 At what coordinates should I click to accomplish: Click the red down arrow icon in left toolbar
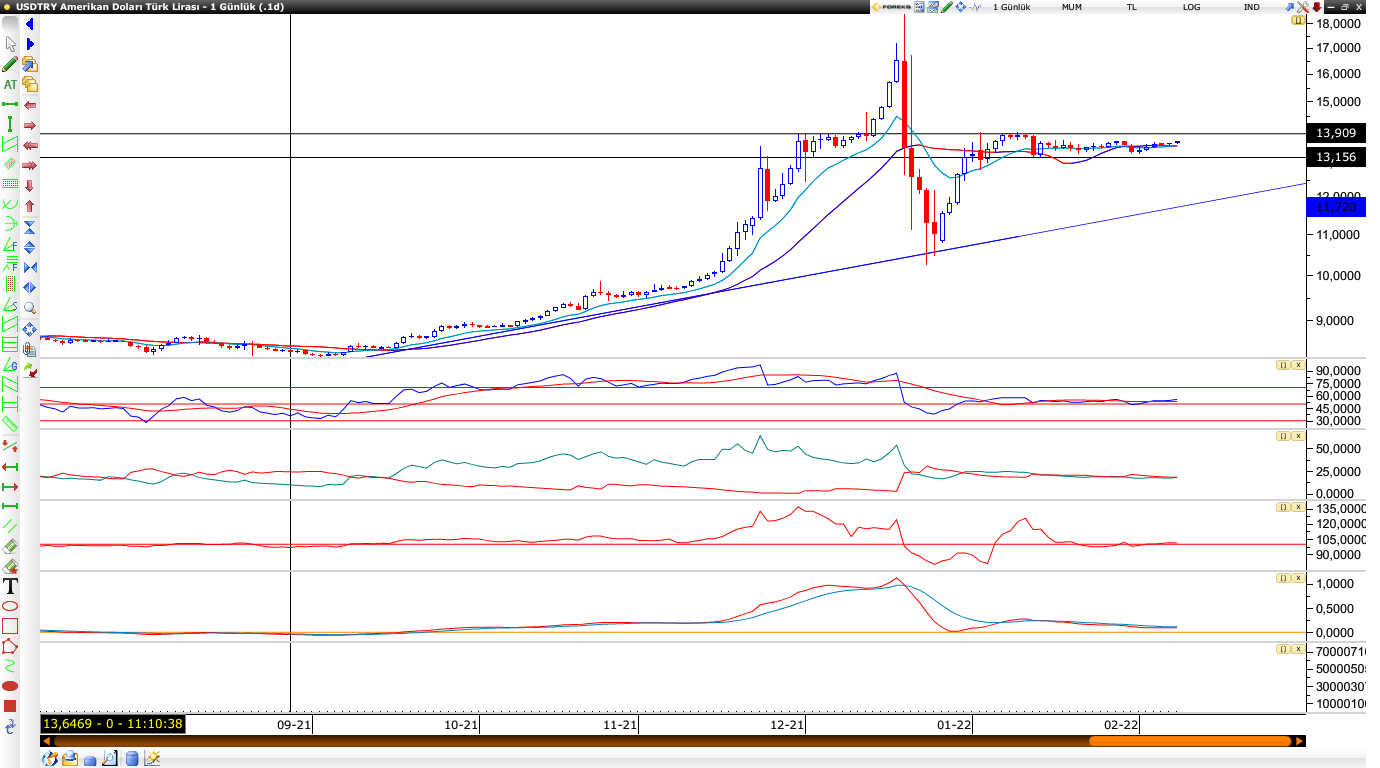tap(30, 186)
